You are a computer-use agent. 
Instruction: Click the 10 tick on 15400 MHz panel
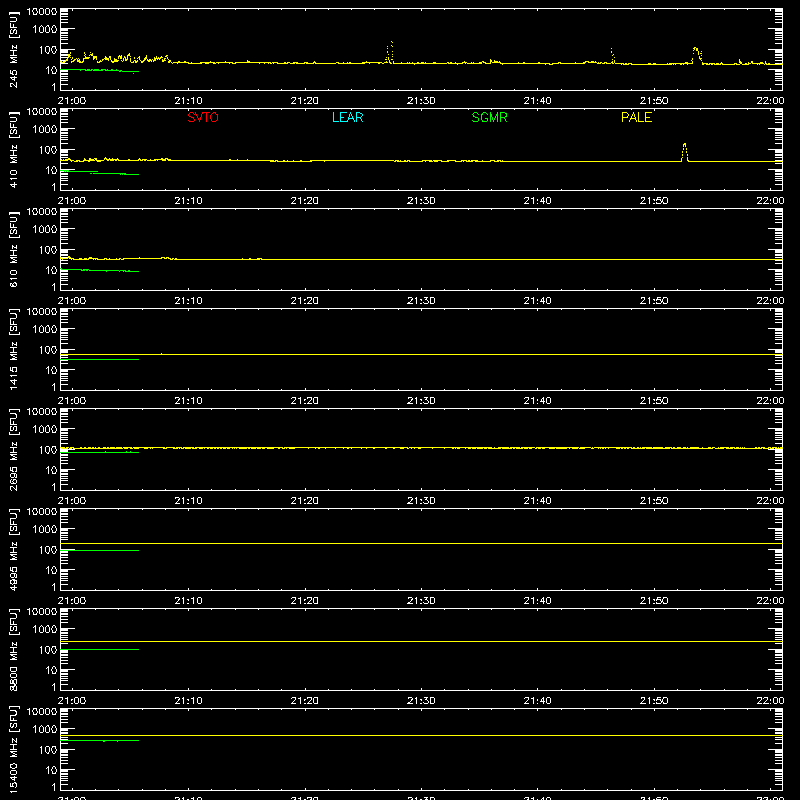click(51, 770)
